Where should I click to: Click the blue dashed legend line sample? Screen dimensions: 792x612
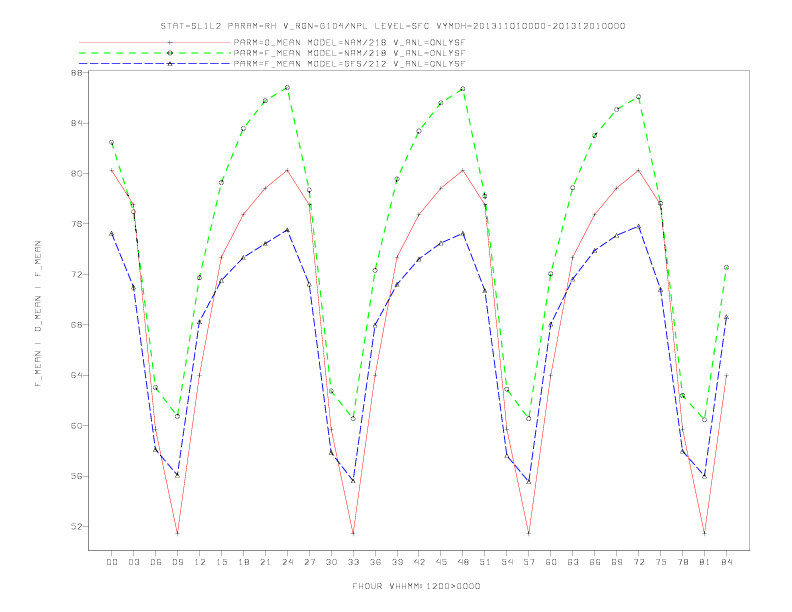coord(155,64)
